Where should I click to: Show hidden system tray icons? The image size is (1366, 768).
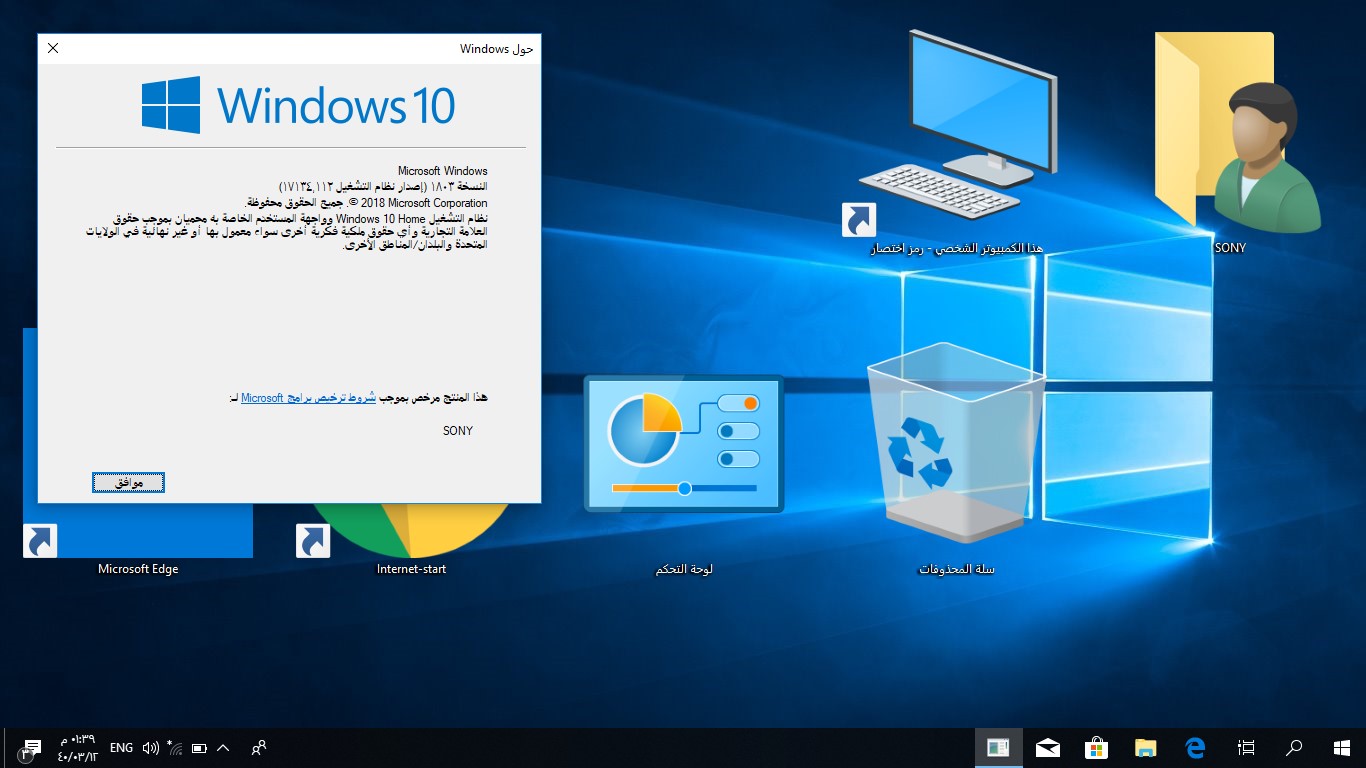[223, 748]
